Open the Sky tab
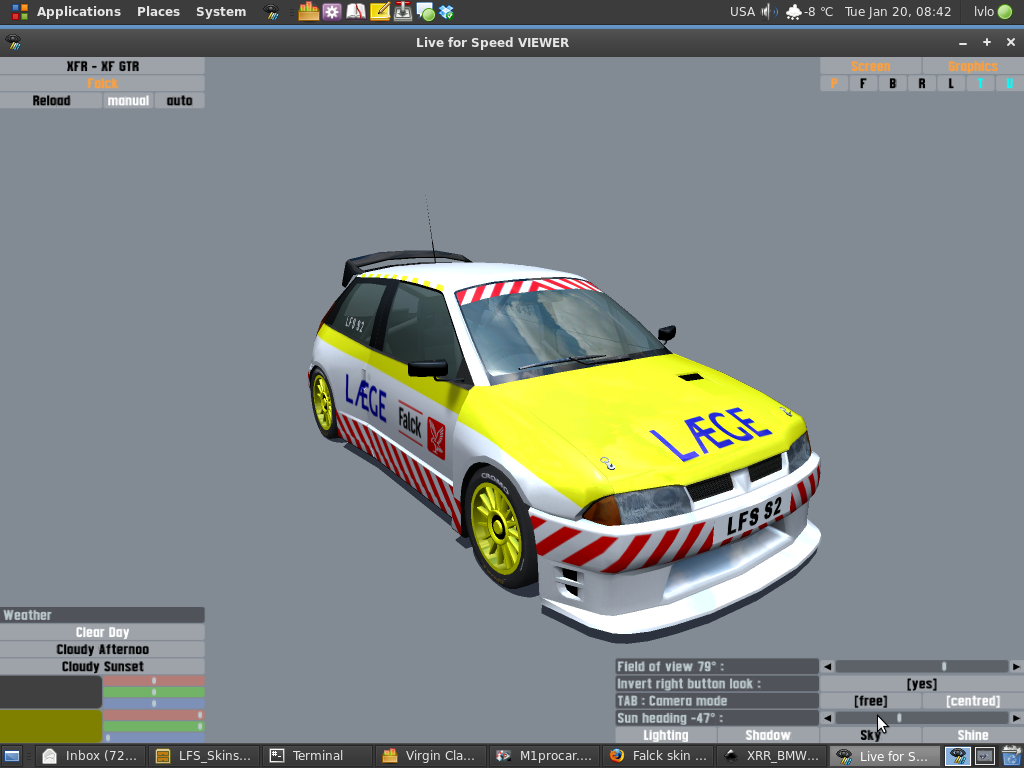This screenshot has width=1024, height=768. click(870, 735)
